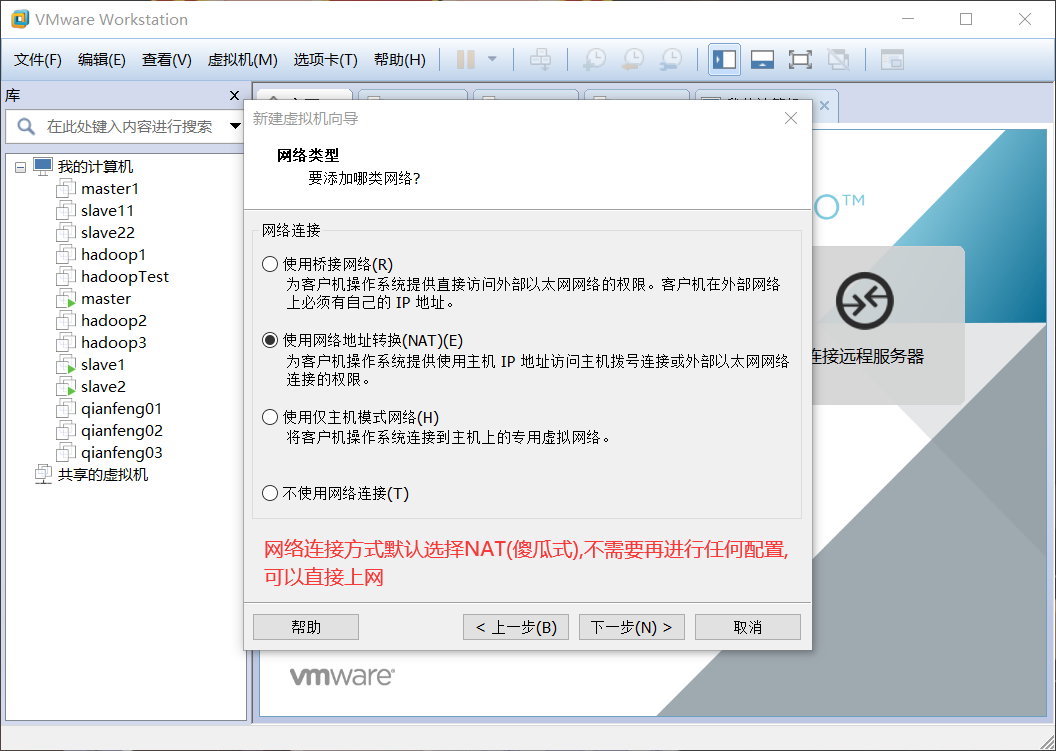1056x751 pixels.
Task: Select slave22 in the library tree
Action: click(x=108, y=233)
